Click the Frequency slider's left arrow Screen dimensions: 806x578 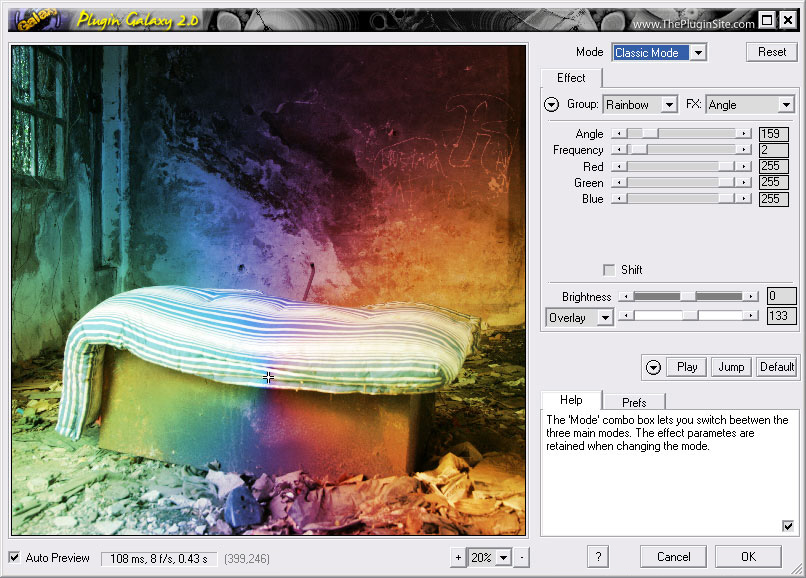[x=616, y=150]
